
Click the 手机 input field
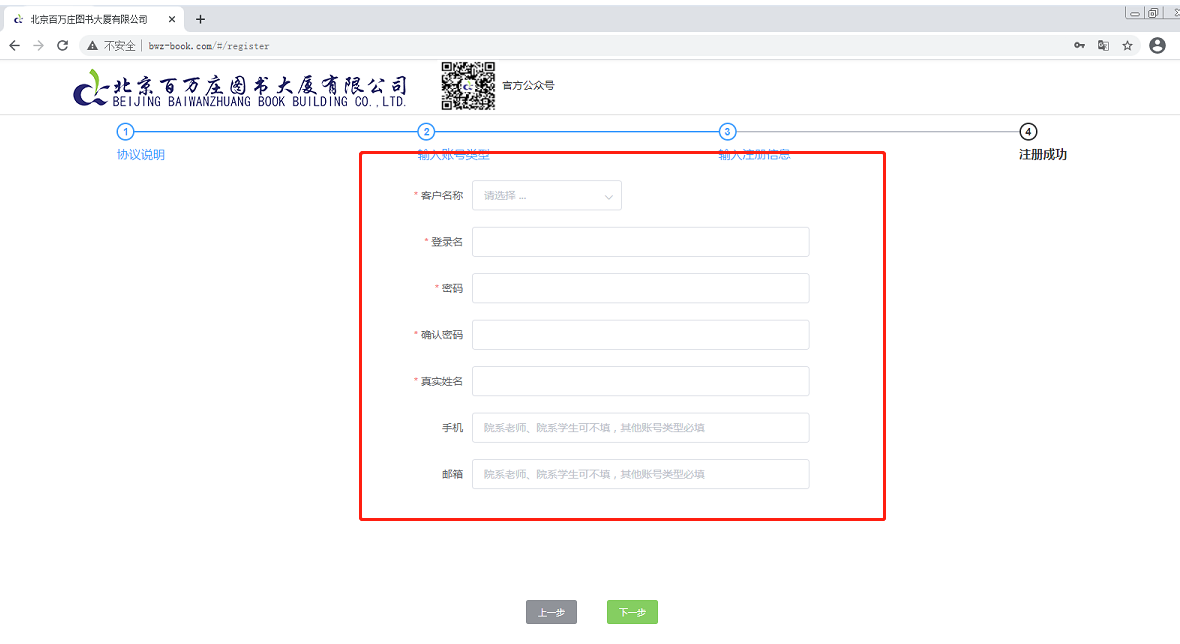point(640,428)
